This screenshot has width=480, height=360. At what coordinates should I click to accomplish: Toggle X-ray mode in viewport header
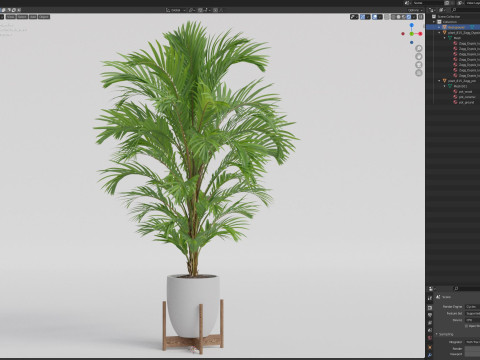(387, 17)
